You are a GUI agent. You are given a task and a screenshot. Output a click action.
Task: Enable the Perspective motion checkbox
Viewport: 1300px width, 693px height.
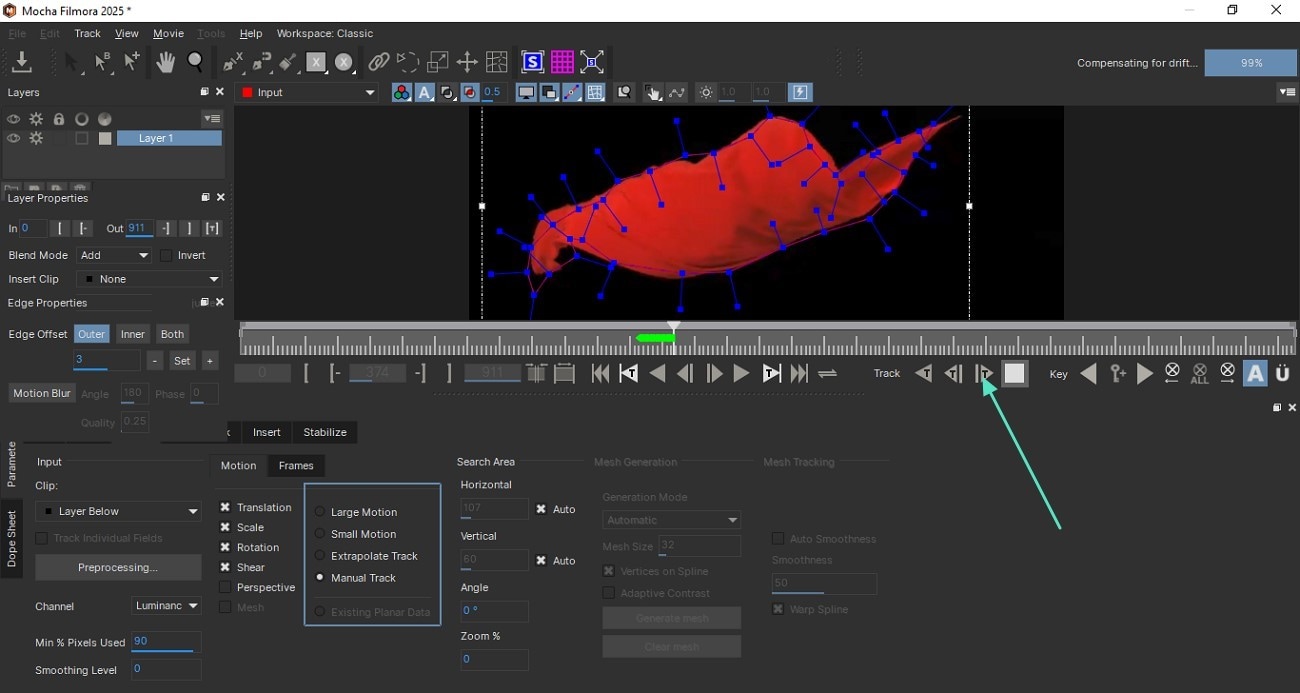pyautogui.click(x=225, y=587)
